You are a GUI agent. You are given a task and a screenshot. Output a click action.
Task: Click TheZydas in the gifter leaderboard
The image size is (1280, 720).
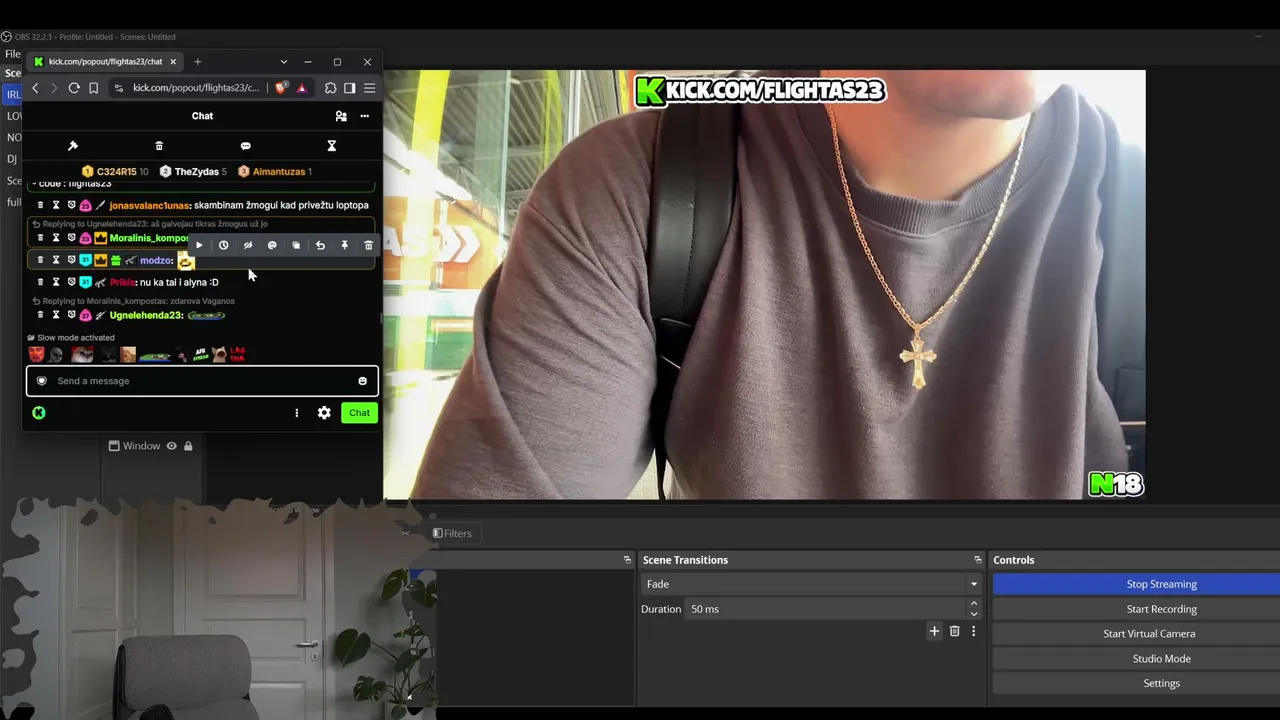(x=193, y=172)
